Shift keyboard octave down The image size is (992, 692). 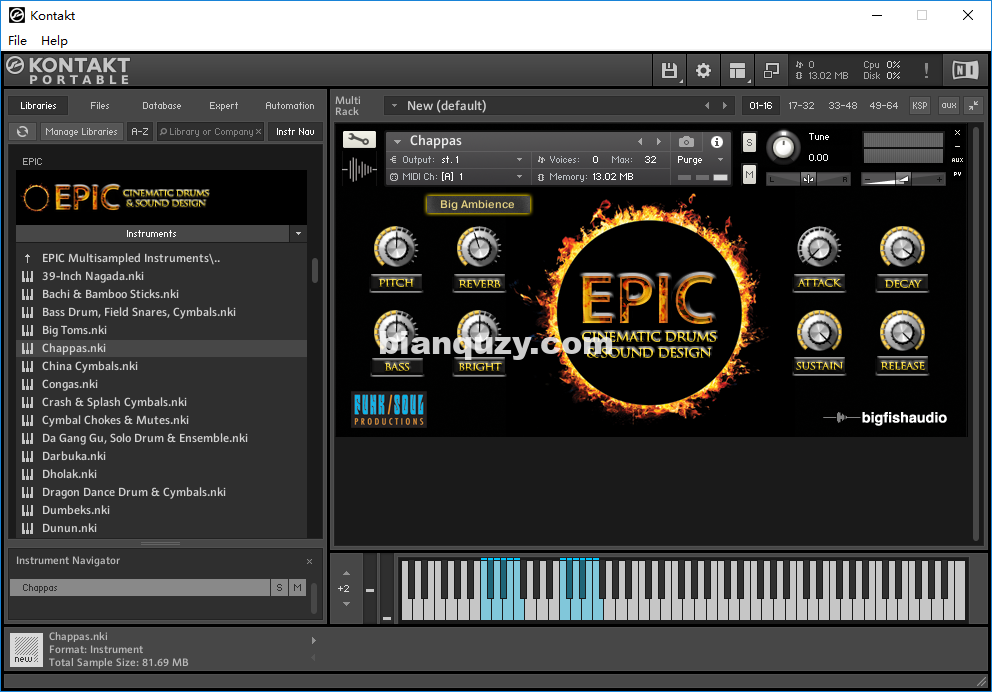point(346,604)
